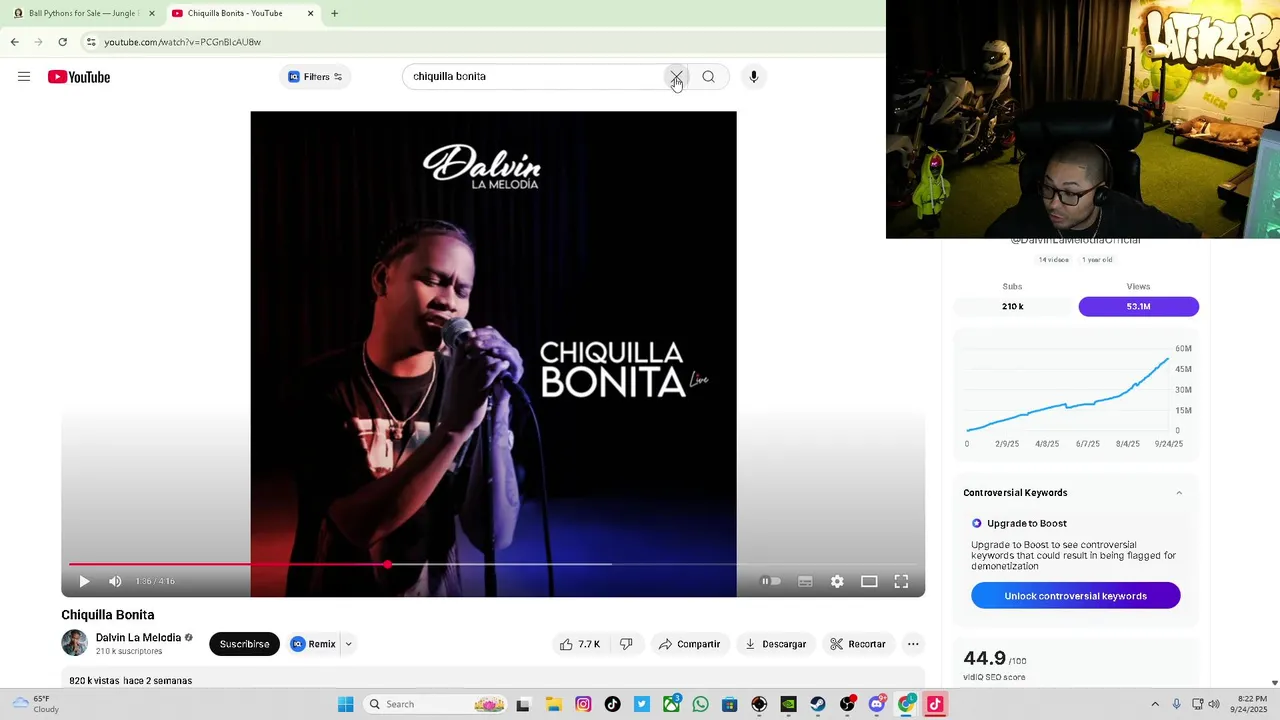Click the views growth chart
This screenshot has width=1280, height=720.
tap(1075, 393)
